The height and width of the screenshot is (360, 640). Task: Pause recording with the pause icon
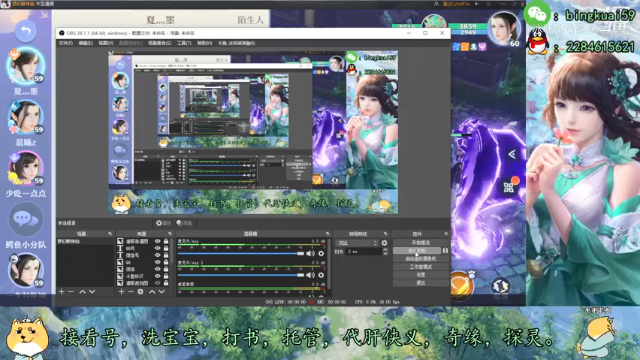point(445,251)
